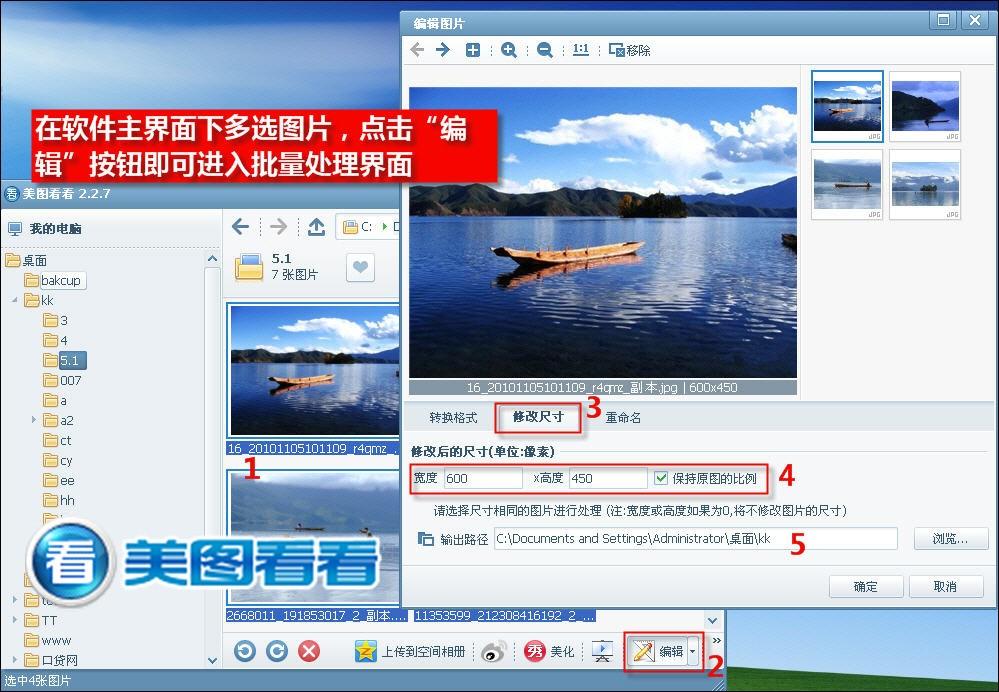Open dropdown arrow next to 编辑 button

(693, 652)
